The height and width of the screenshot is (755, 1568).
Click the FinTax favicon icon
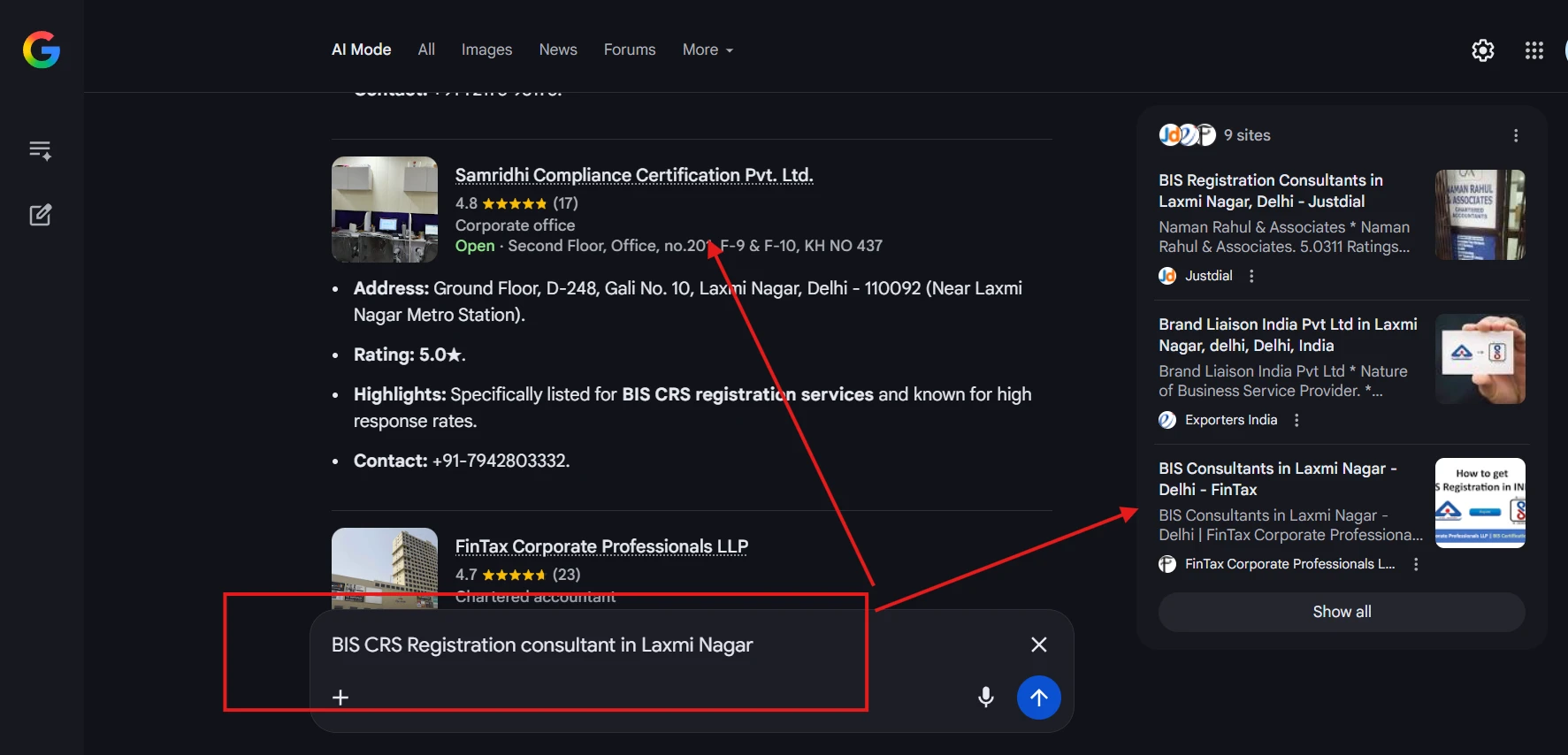1167,564
